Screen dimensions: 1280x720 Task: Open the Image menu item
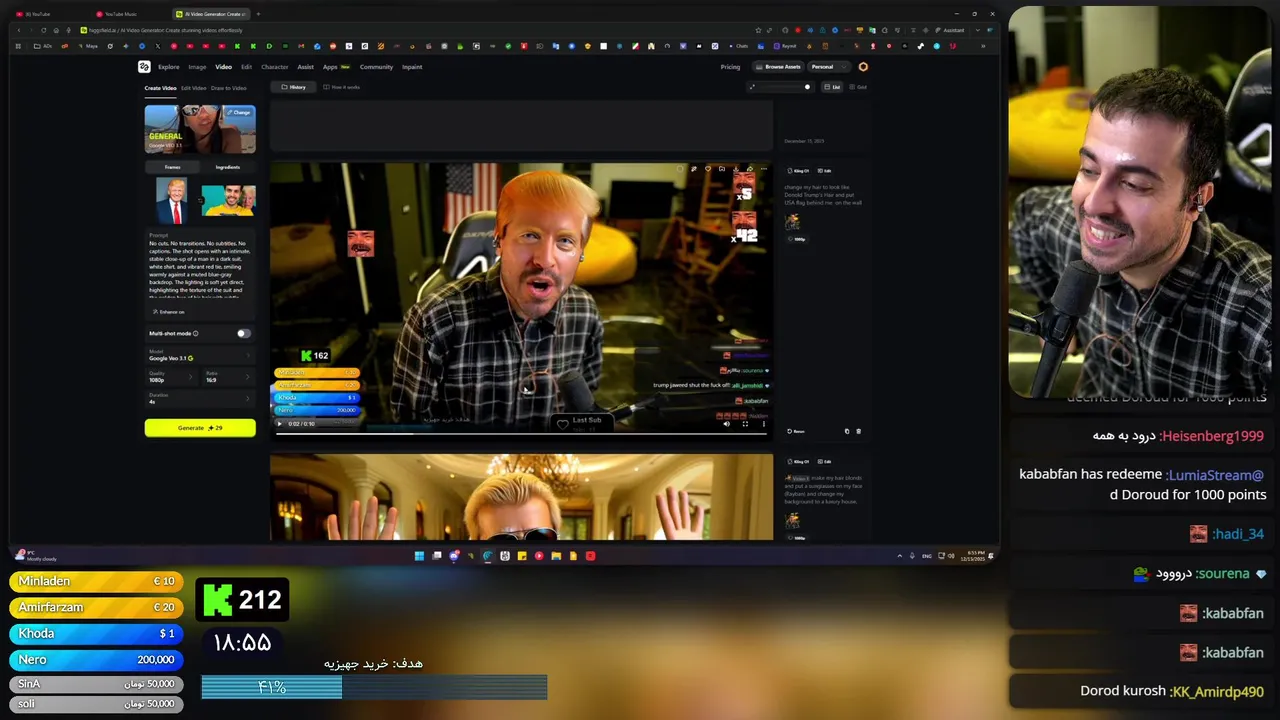click(197, 67)
